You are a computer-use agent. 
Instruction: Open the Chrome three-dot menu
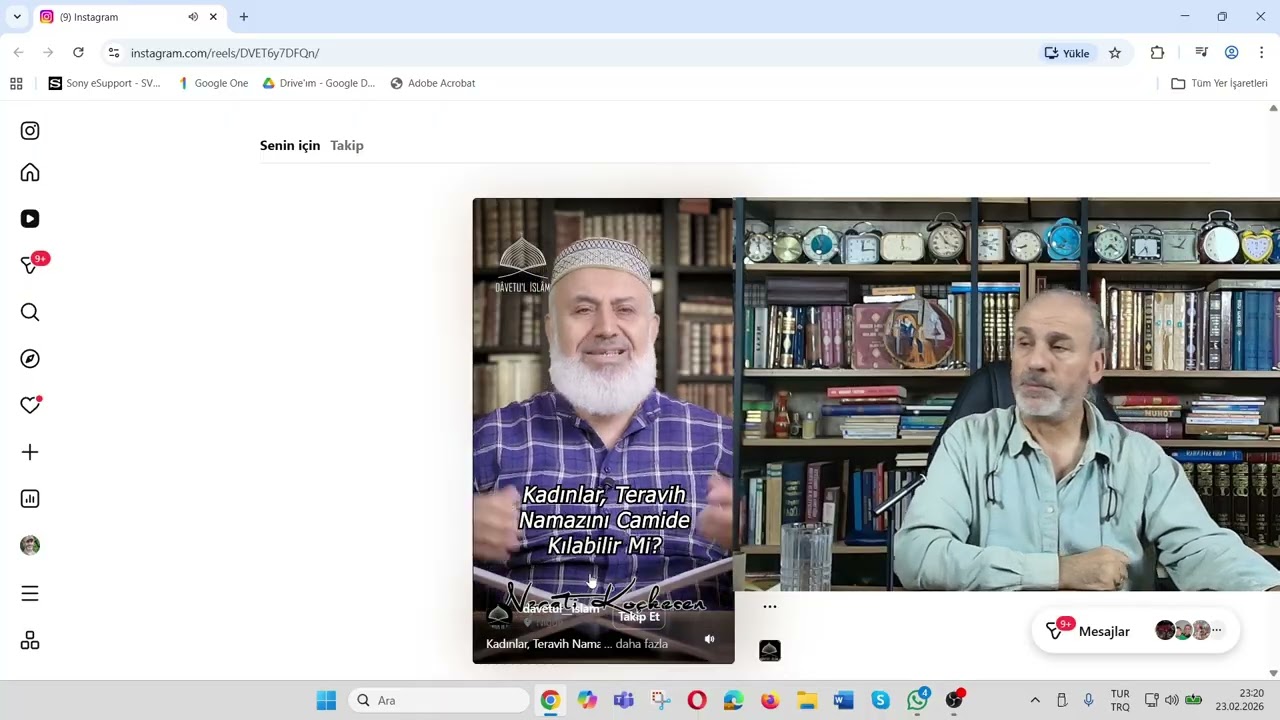click(x=1261, y=53)
